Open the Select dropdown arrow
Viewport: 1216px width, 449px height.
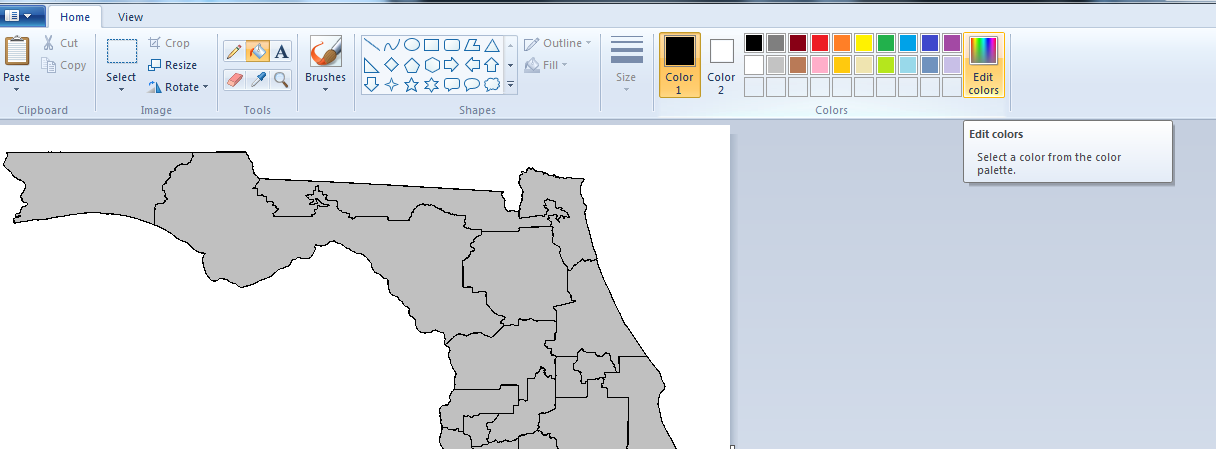click(121, 89)
